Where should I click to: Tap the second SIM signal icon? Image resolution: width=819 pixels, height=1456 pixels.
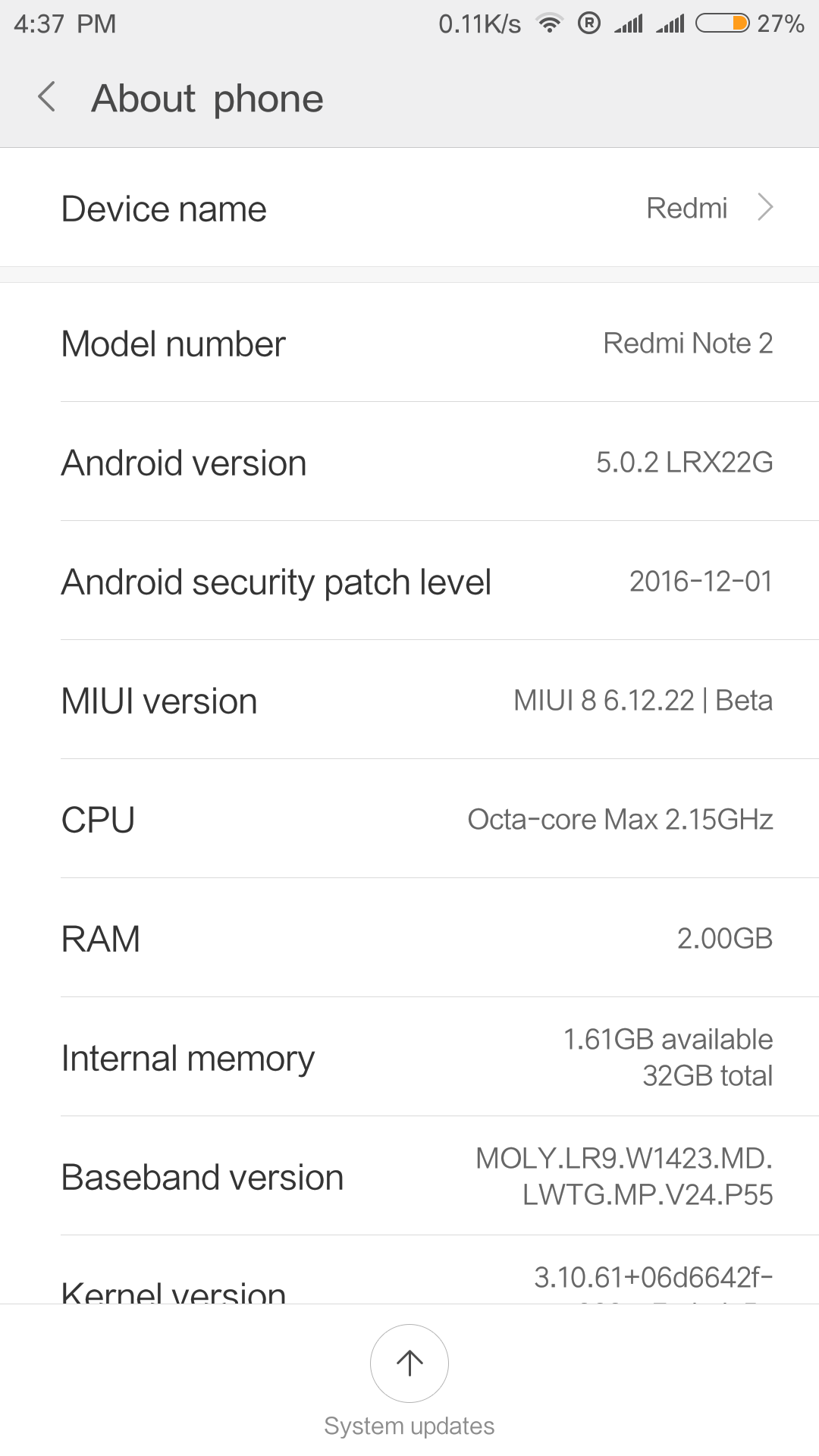coord(670,24)
